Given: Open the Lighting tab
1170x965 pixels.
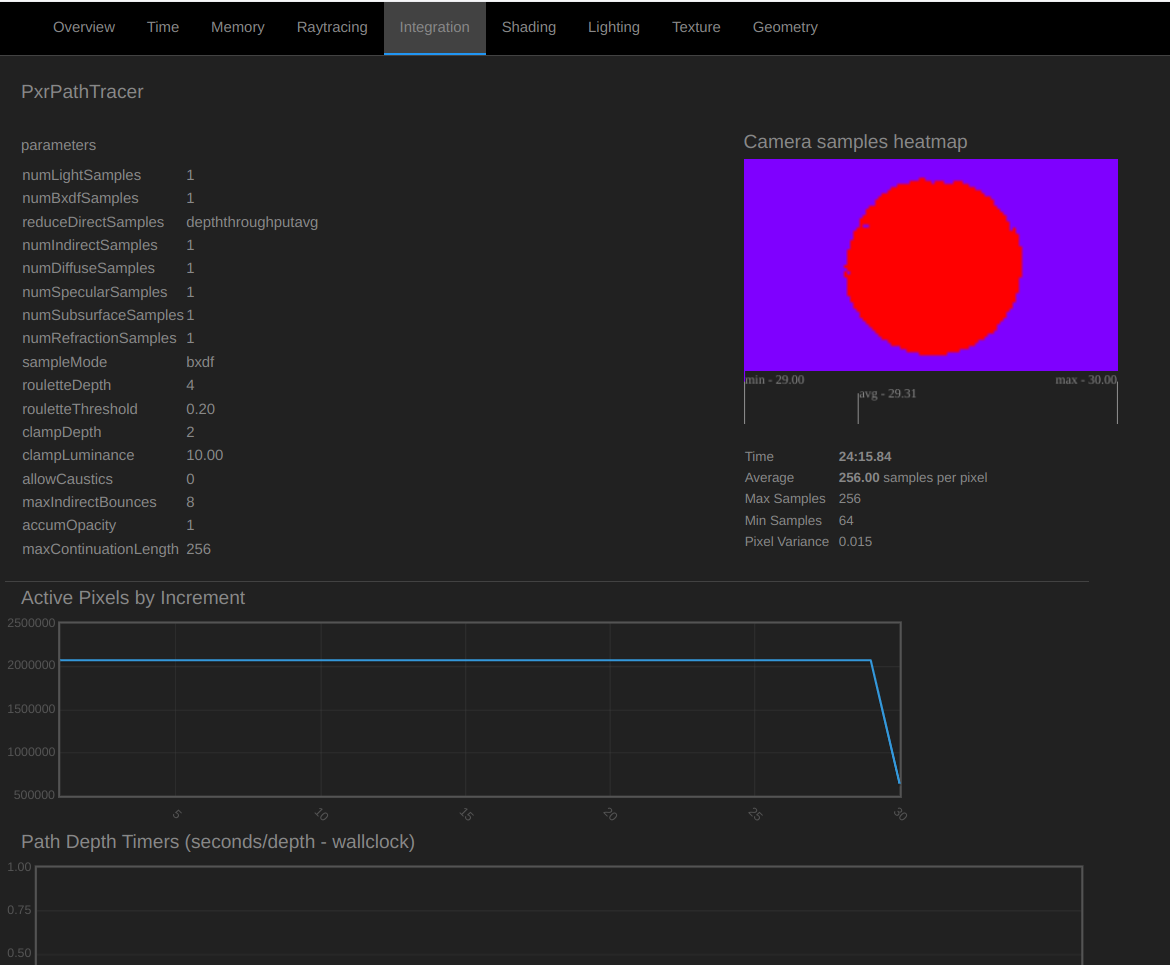Looking at the screenshot, I should 613,28.
